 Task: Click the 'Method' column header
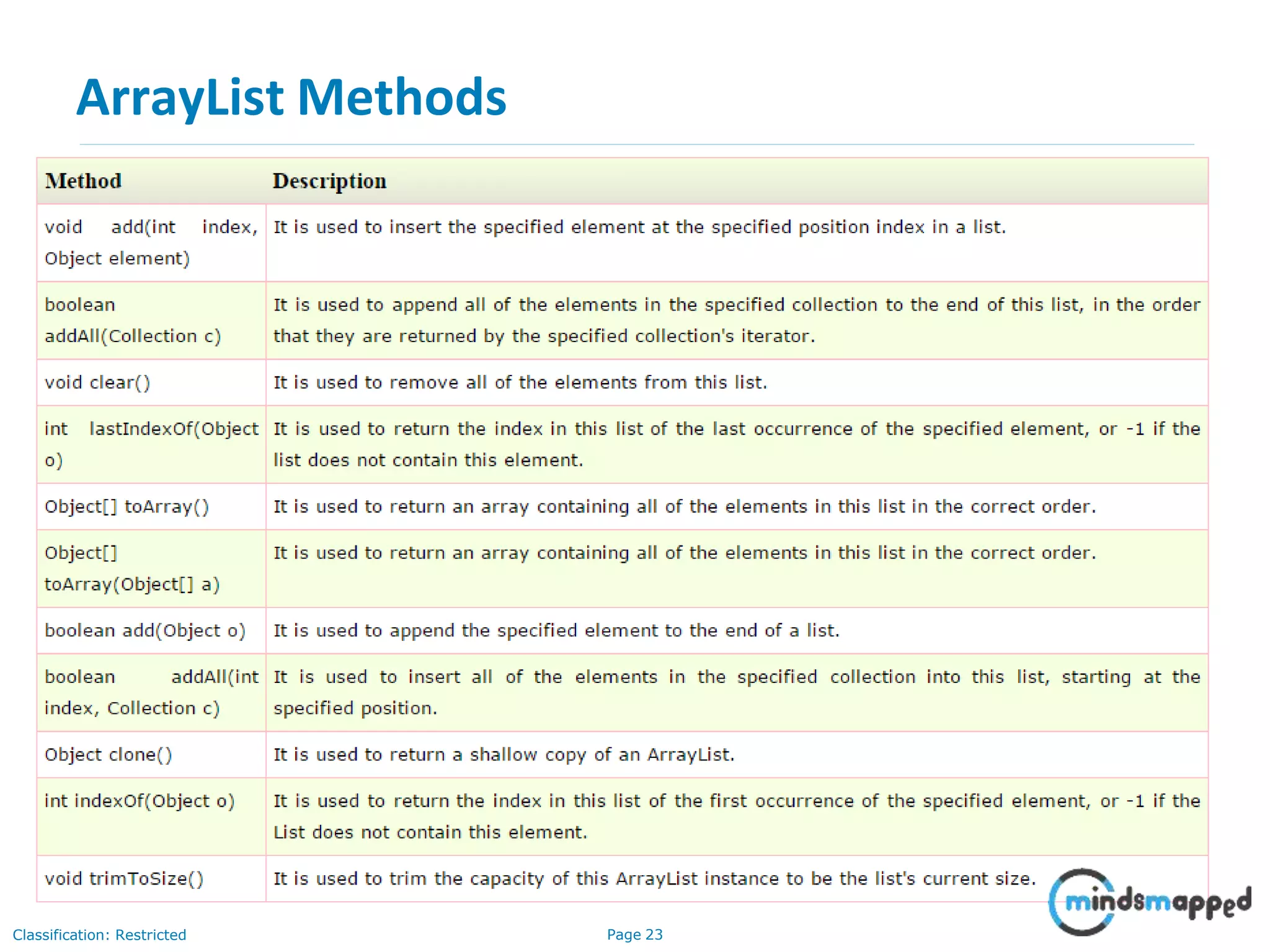(x=83, y=181)
